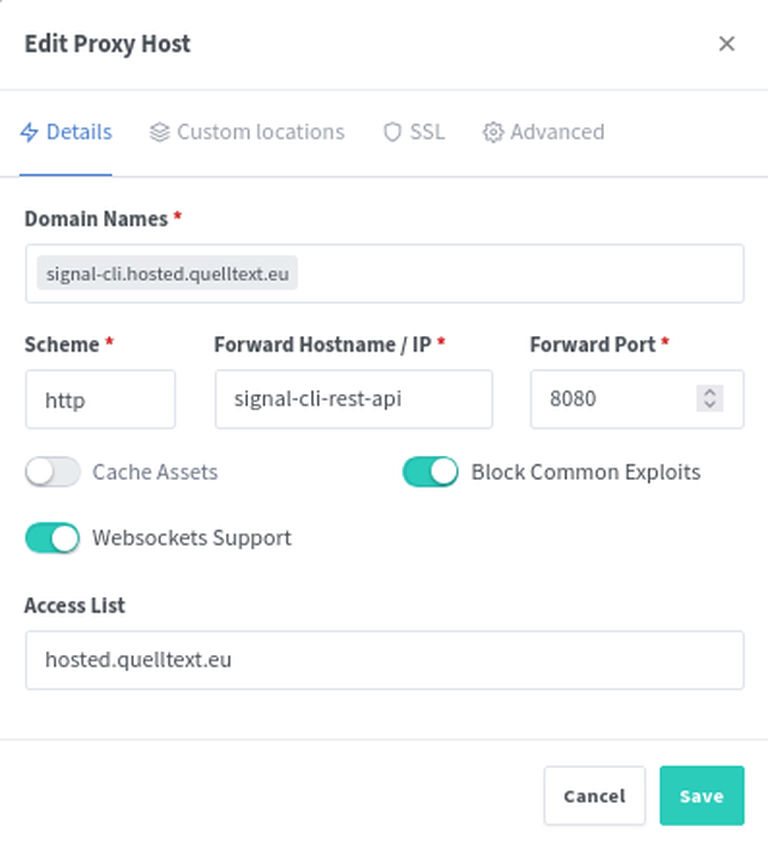Switch to the Custom locations tab
This screenshot has height=843, width=768.
tap(247, 132)
